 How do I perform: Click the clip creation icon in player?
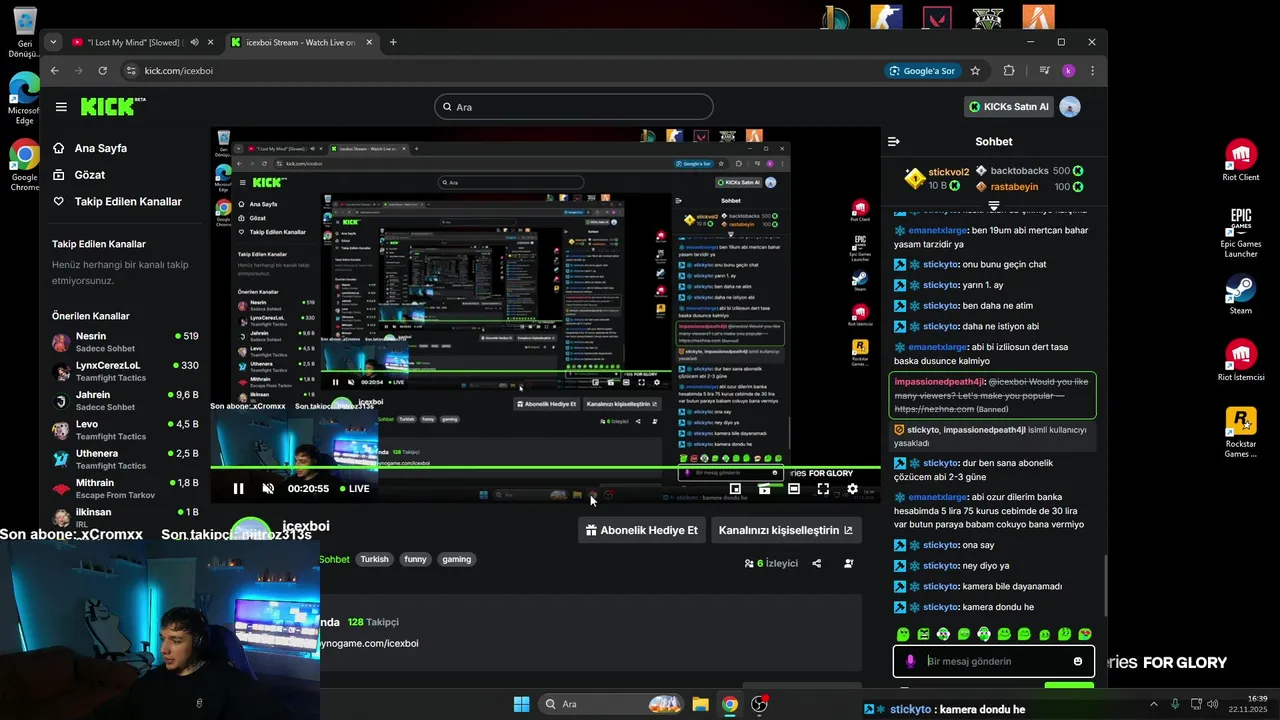pos(764,489)
